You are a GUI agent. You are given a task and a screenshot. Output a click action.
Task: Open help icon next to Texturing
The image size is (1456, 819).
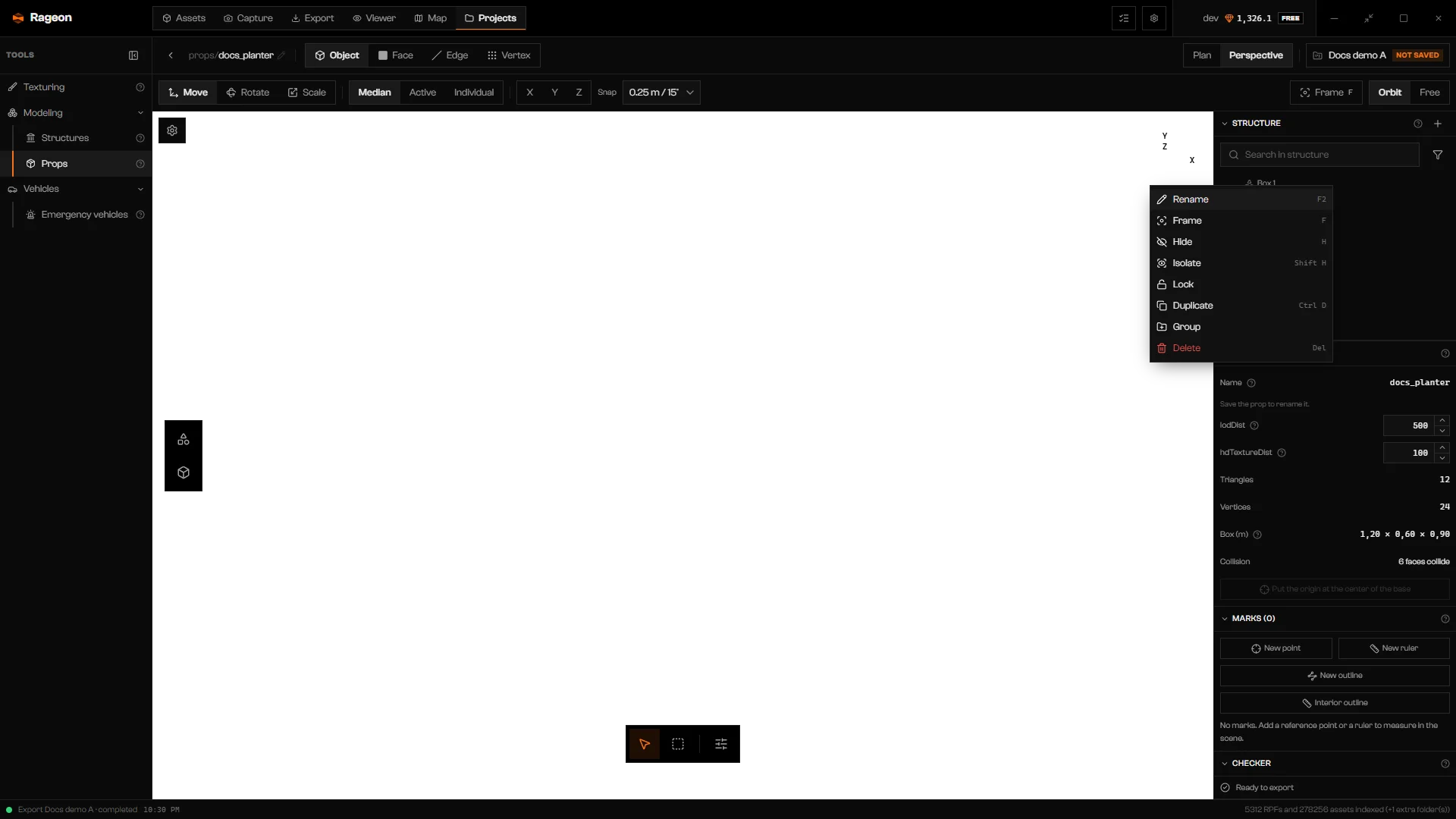[x=140, y=87]
